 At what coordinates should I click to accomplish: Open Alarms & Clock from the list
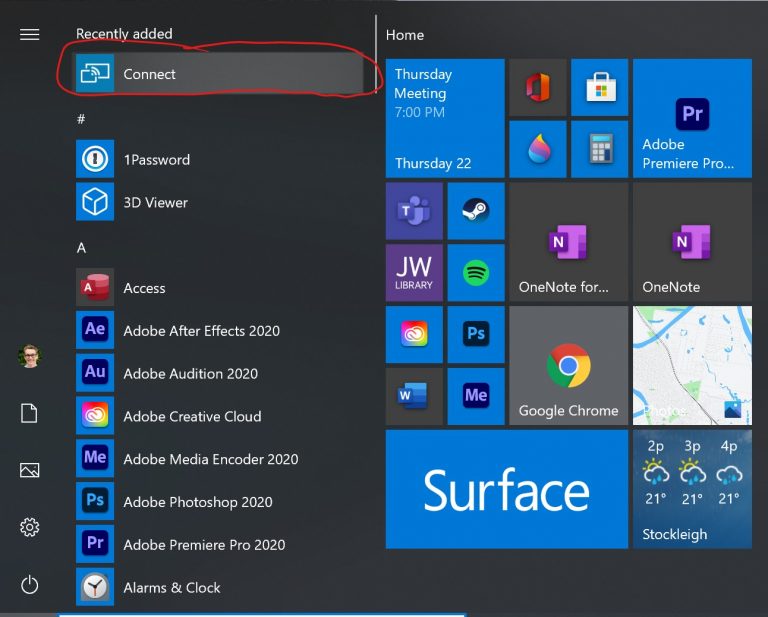tap(219, 587)
